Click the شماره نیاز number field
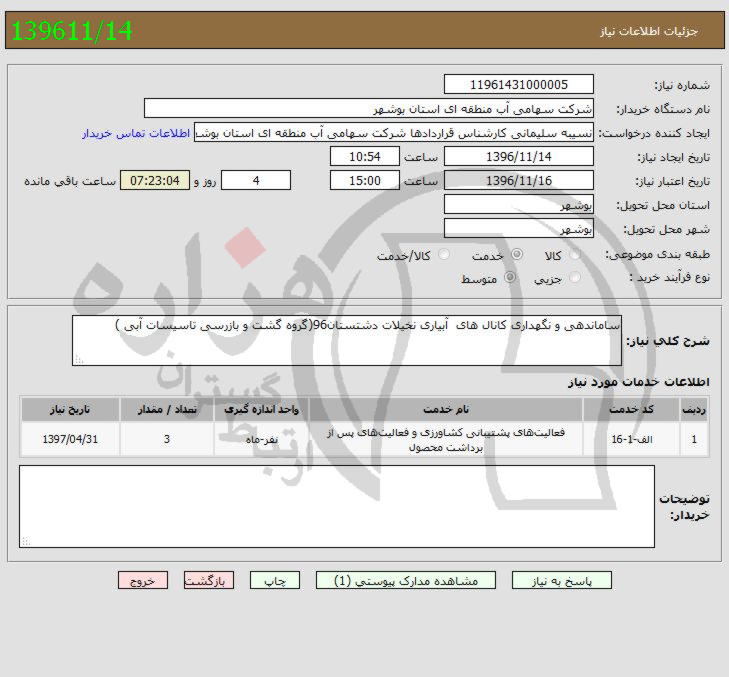 [x=518, y=85]
